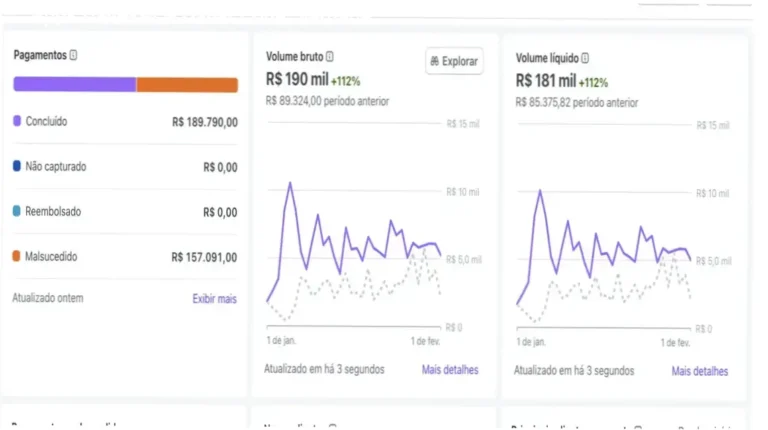Click the dark blue Não capturado legend dot
The height and width of the screenshot is (430, 768).
pos(17,166)
